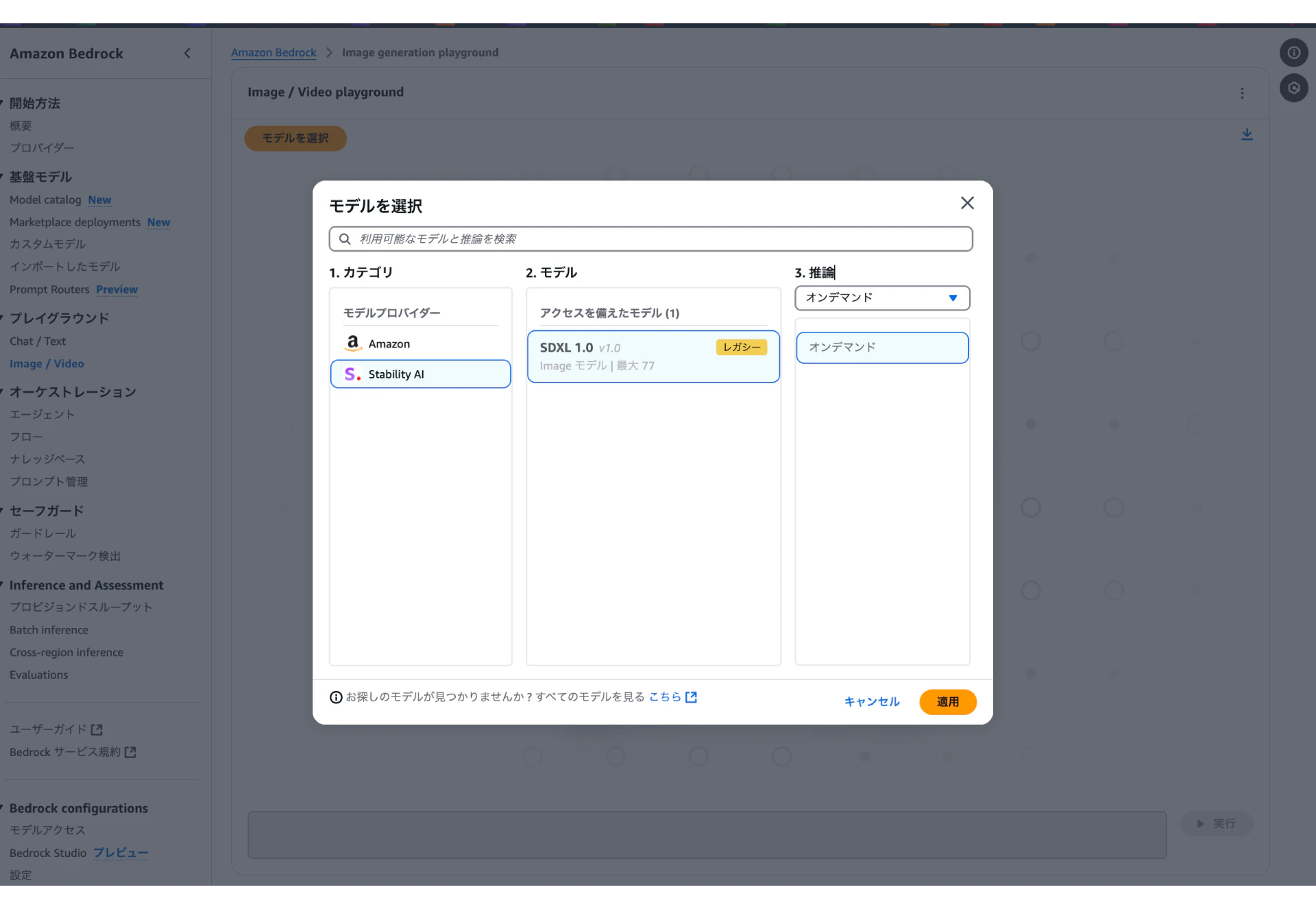This screenshot has width=1316, height=909.
Task: Click the prompt text area at the bottom
Action: click(x=707, y=835)
